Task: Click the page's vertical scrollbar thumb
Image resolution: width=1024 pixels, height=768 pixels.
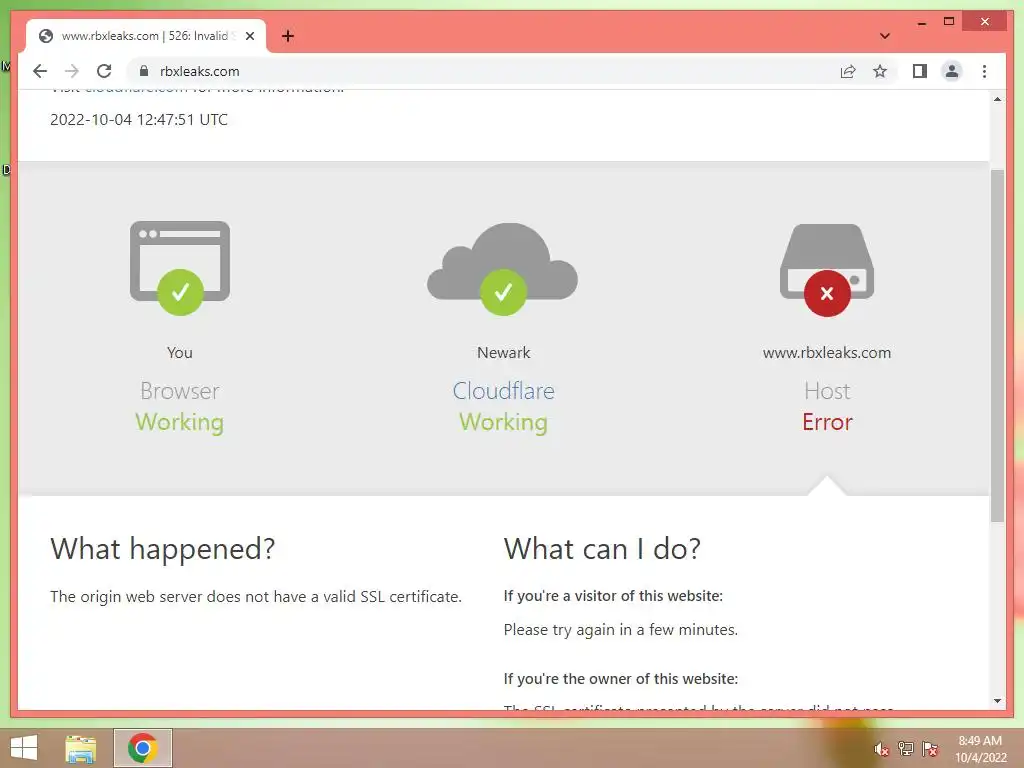Action: (x=997, y=345)
